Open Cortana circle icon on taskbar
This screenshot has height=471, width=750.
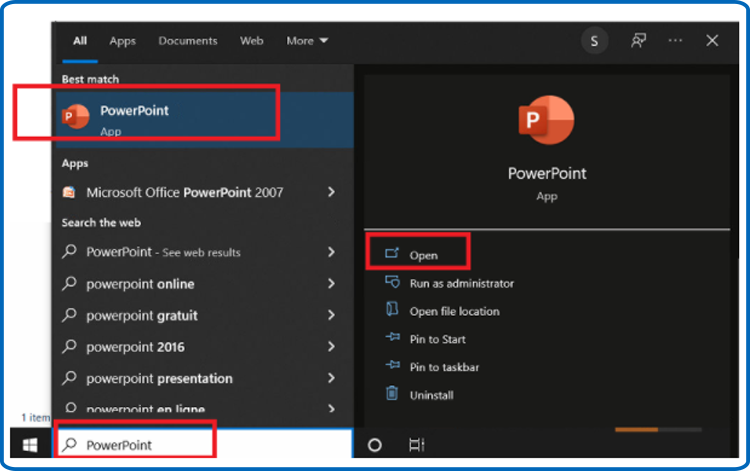click(x=375, y=445)
